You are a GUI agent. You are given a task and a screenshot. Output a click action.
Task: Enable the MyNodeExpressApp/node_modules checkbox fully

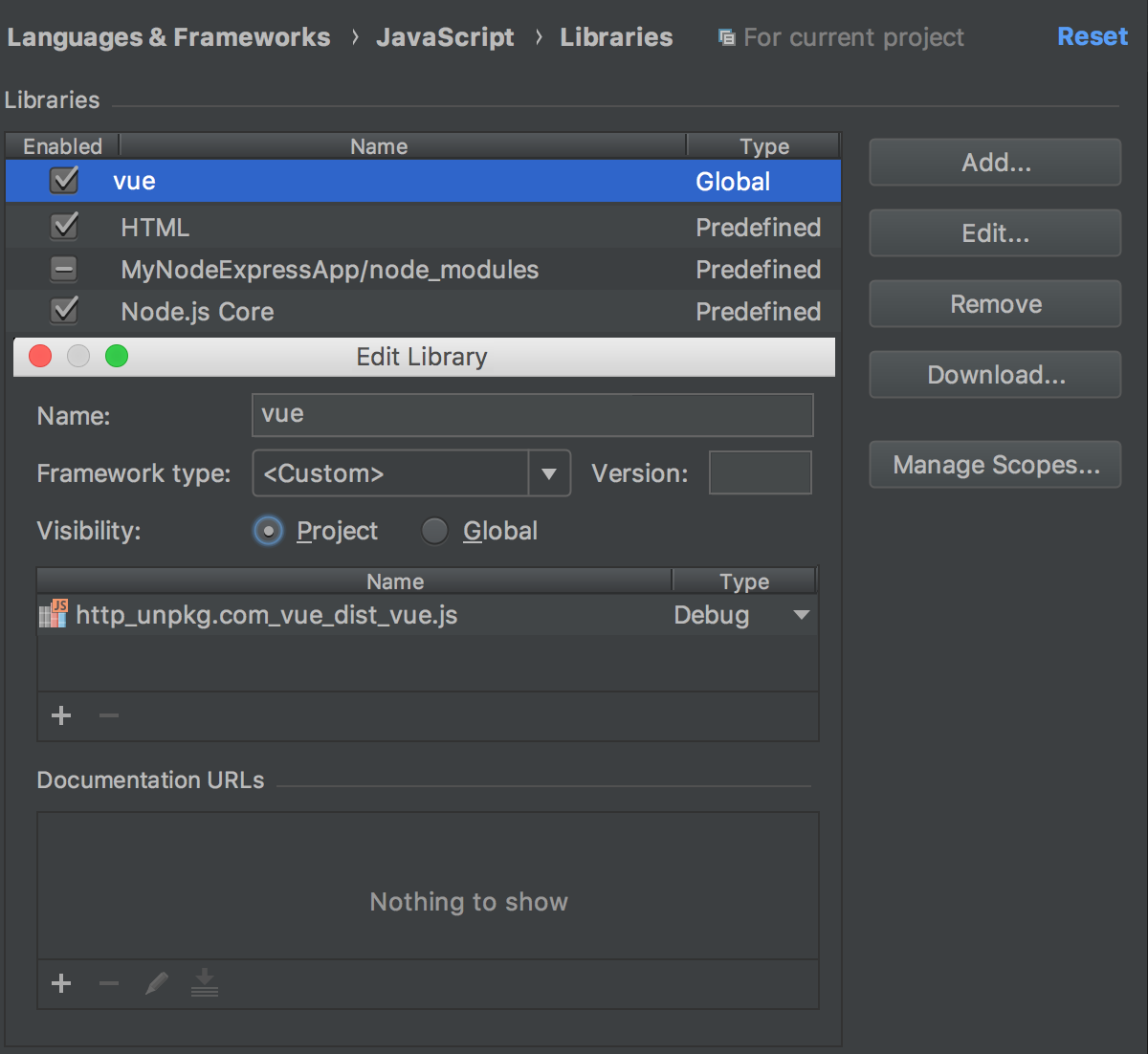coord(63,269)
